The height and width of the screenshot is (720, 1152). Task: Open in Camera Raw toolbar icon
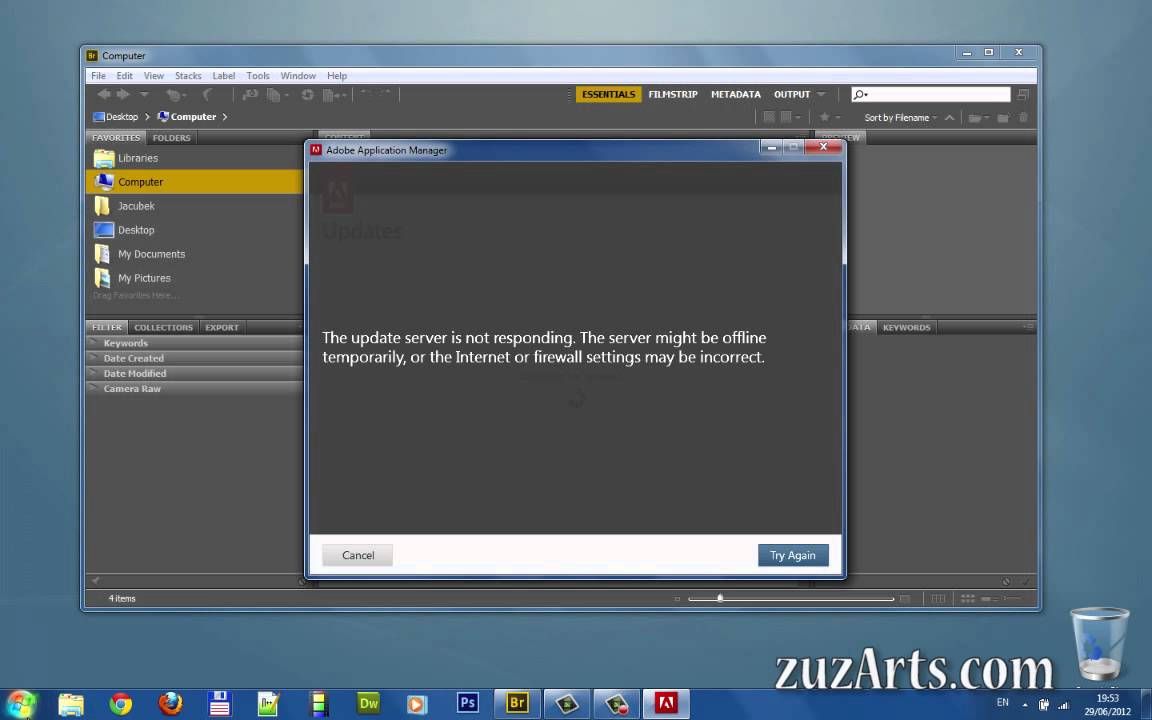307,95
